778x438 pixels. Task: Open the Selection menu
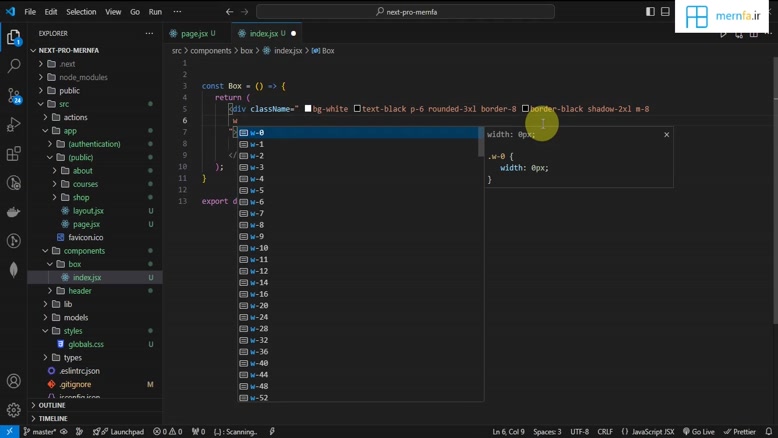point(81,12)
